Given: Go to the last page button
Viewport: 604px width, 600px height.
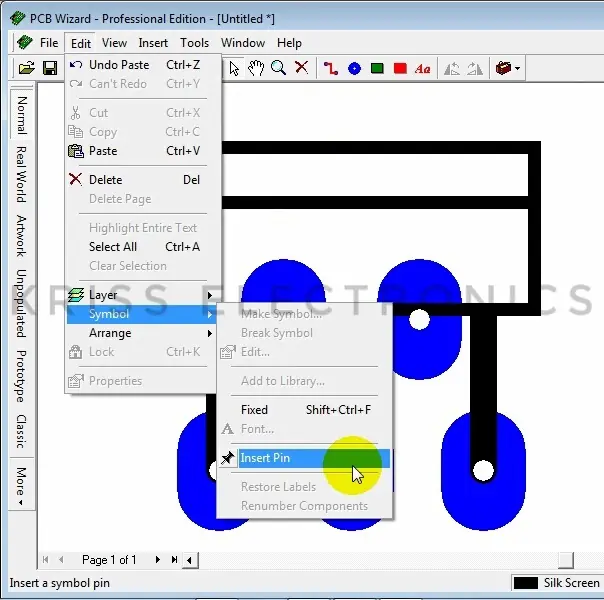Looking at the screenshot, I should click(174, 560).
